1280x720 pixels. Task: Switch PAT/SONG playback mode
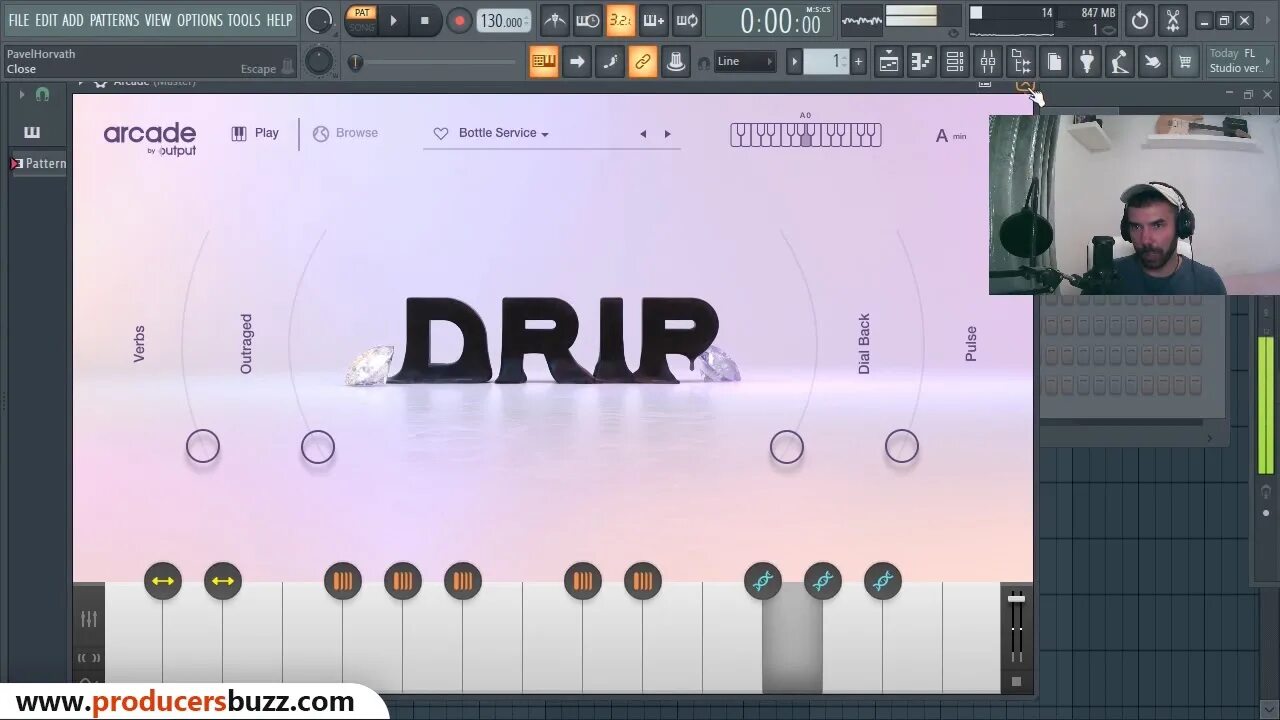(x=361, y=20)
